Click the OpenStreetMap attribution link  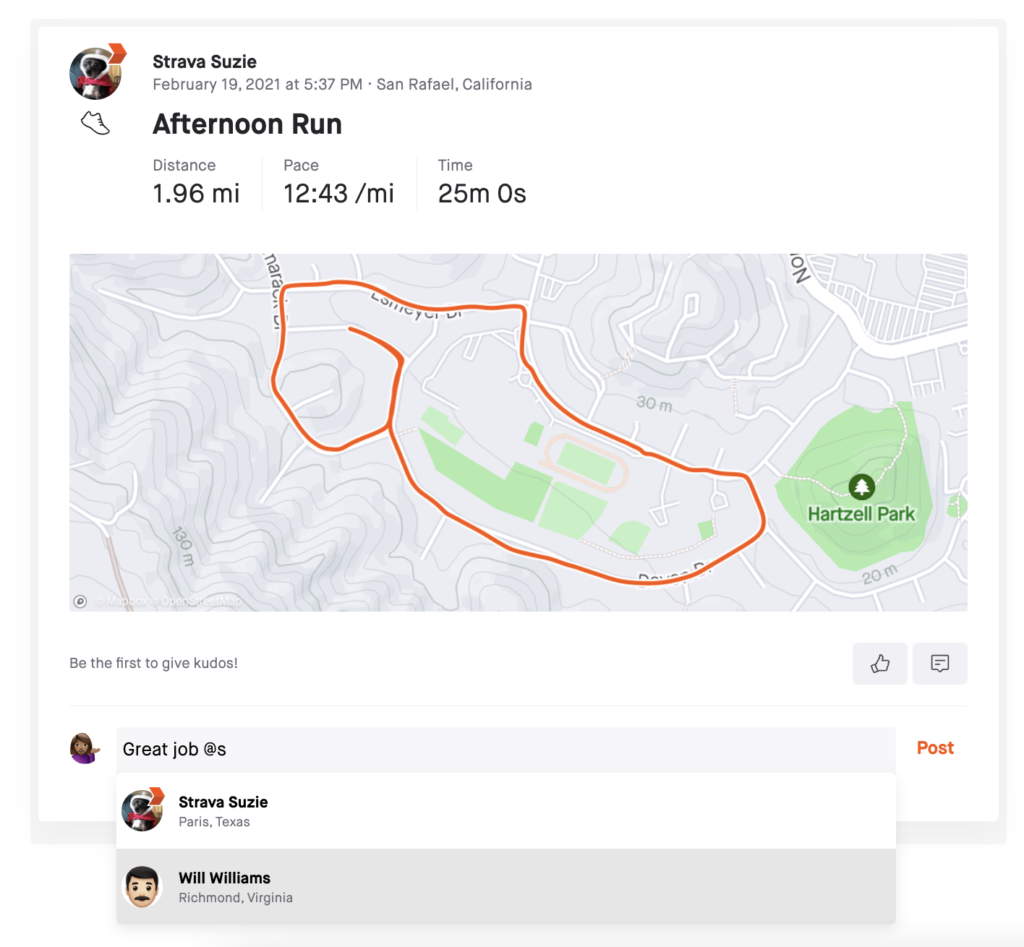pyautogui.click(x=200, y=601)
